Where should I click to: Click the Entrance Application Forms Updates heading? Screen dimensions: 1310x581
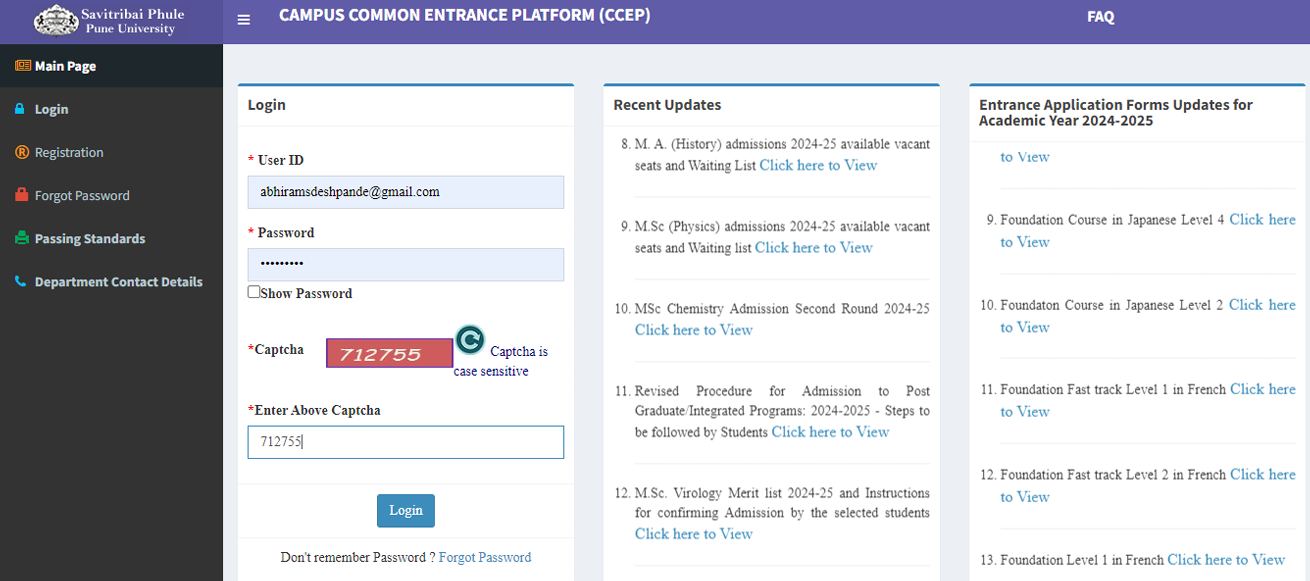tap(1116, 113)
